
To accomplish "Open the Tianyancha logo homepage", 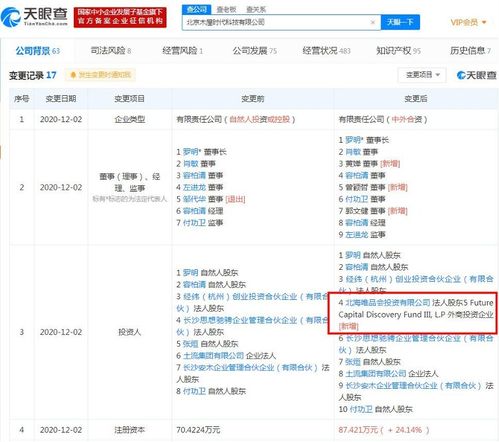I will (34, 17).
